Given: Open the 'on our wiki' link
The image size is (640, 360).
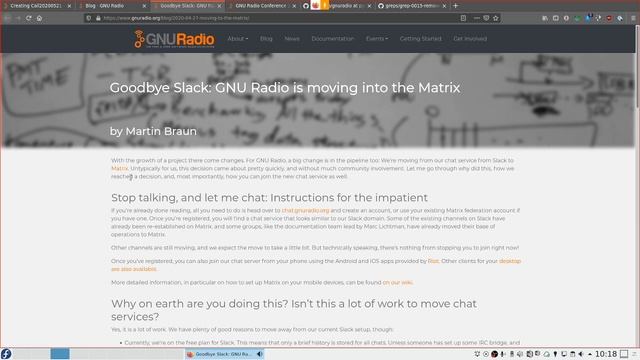Looking at the screenshot, I should click(x=397, y=282).
